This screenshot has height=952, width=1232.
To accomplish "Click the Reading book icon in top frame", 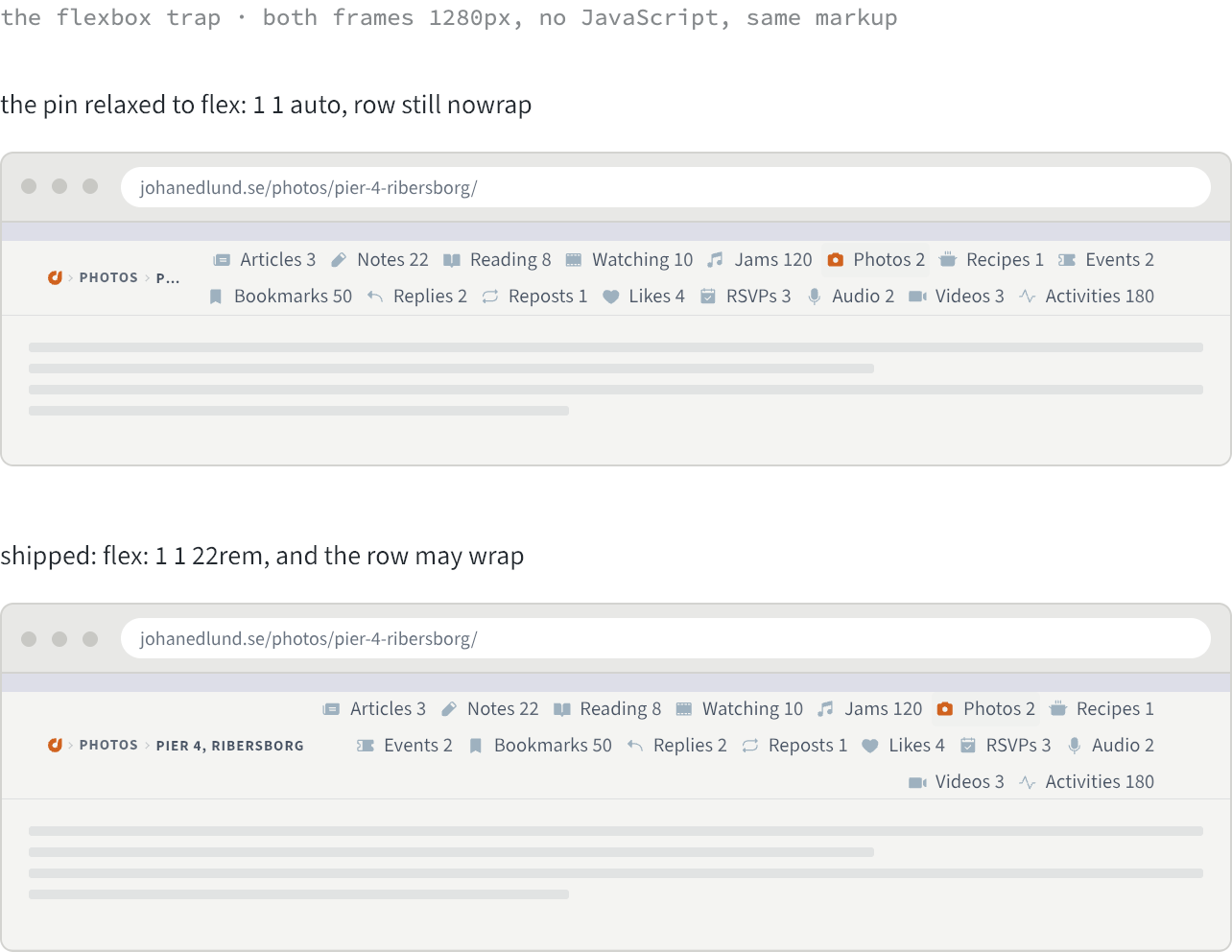I will 452,260.
